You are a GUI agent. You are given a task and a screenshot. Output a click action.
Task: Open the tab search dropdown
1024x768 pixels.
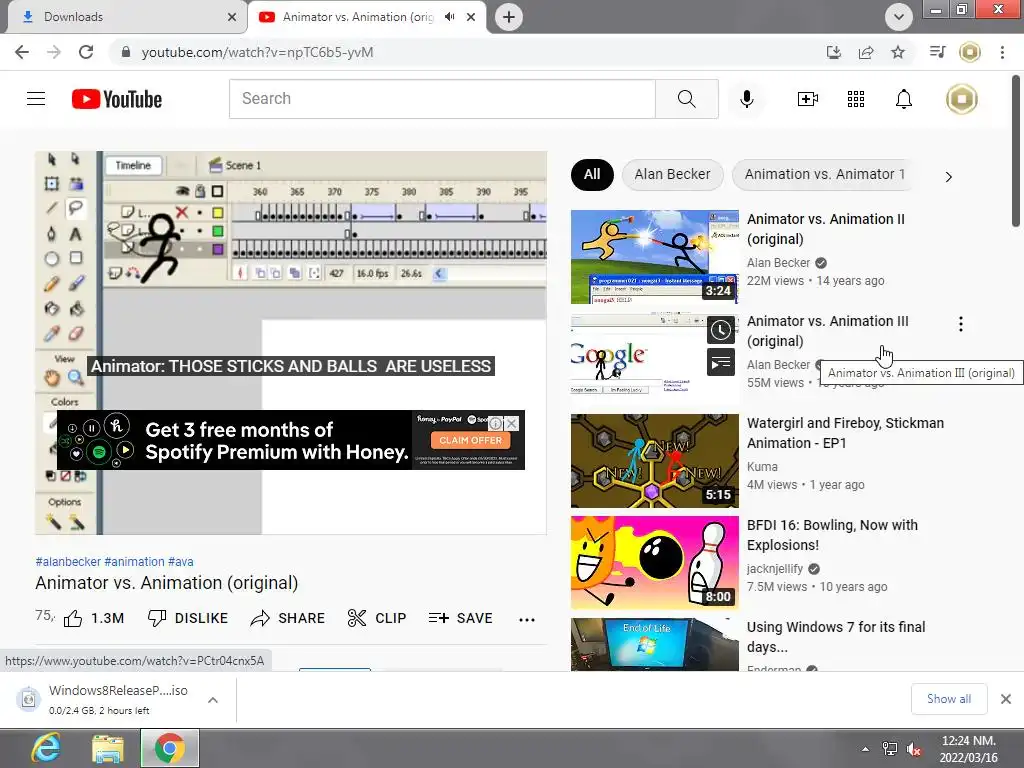pos(899,17)
